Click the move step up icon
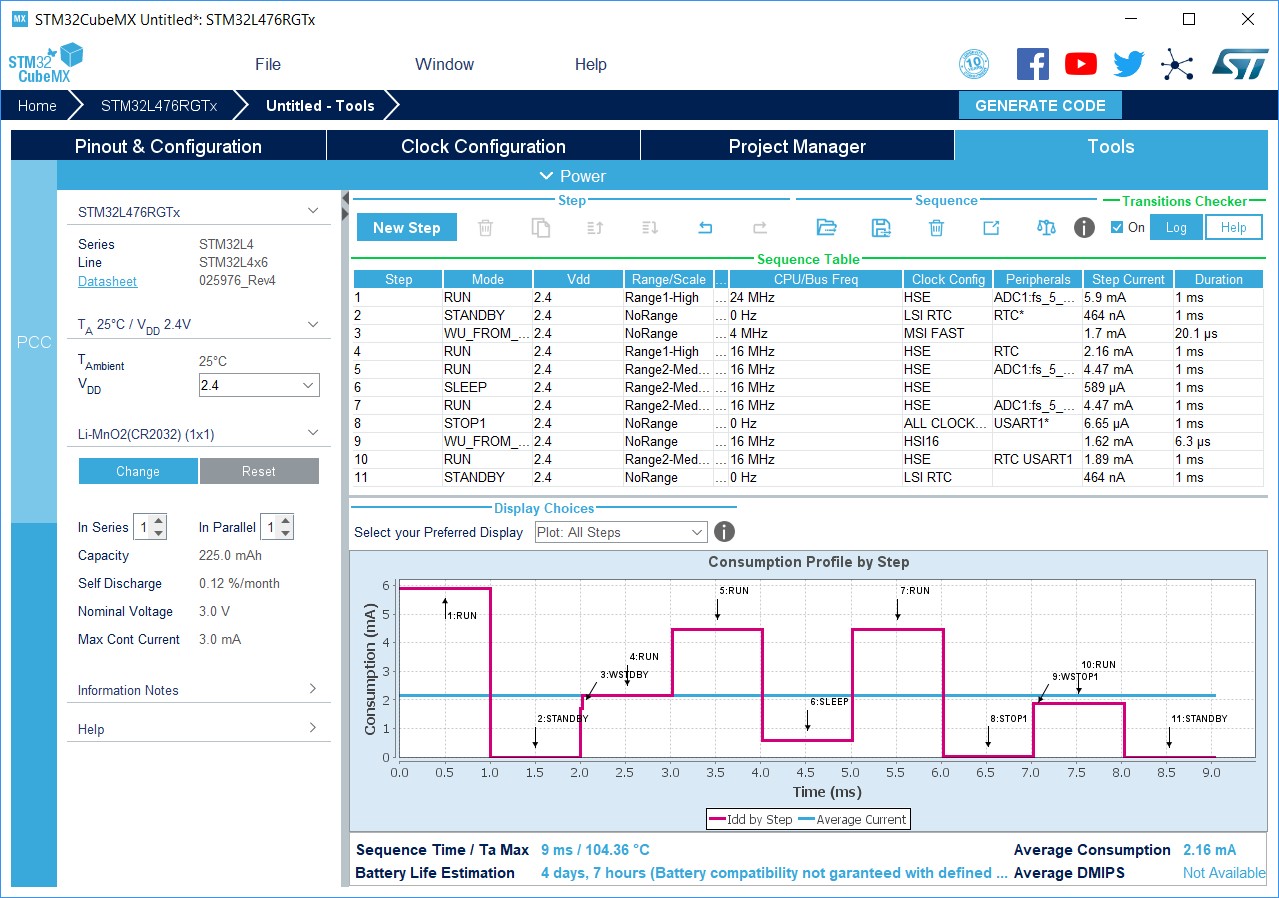The width and height of the screenshot is (1279, 898). [x=595, y=228]
